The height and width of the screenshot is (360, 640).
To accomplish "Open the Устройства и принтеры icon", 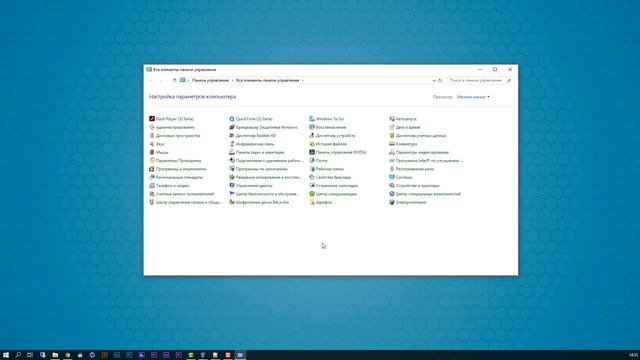I will click(x=392, y=185).
